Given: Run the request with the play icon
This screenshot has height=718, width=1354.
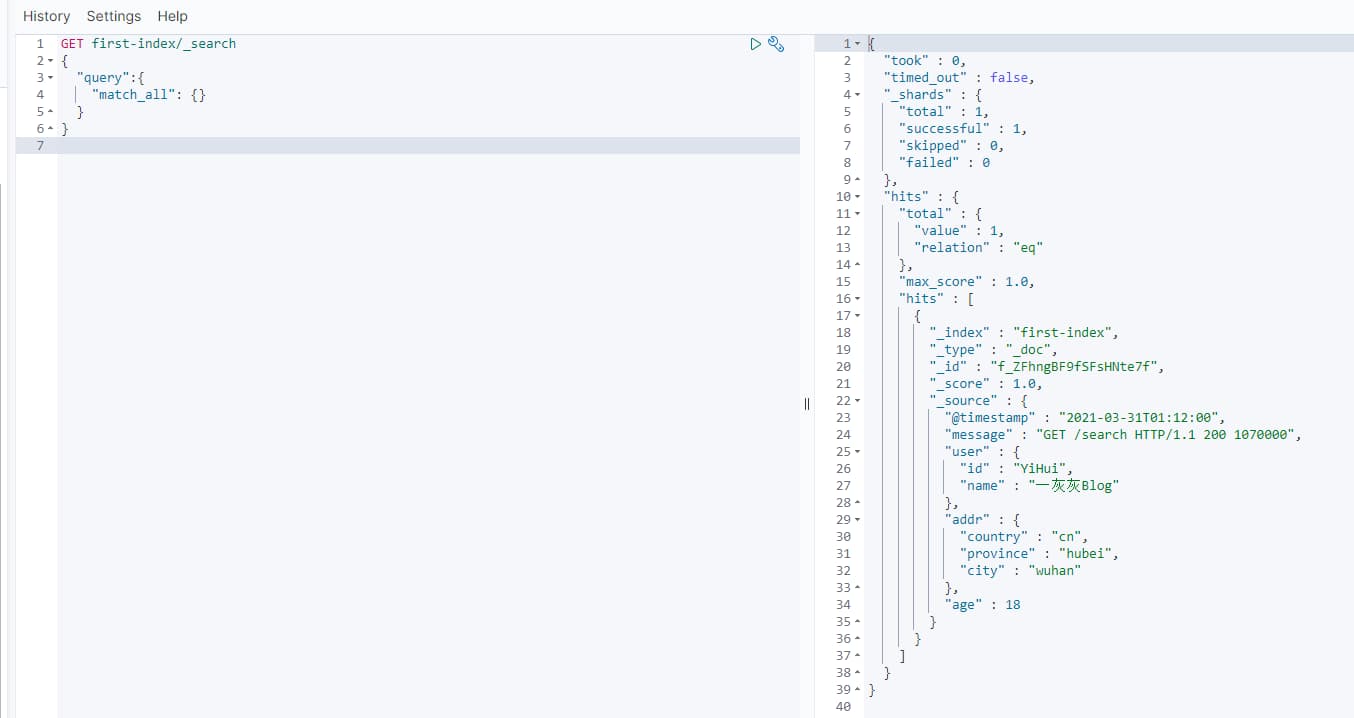Looking at the screenshot, I should (756, 44).
